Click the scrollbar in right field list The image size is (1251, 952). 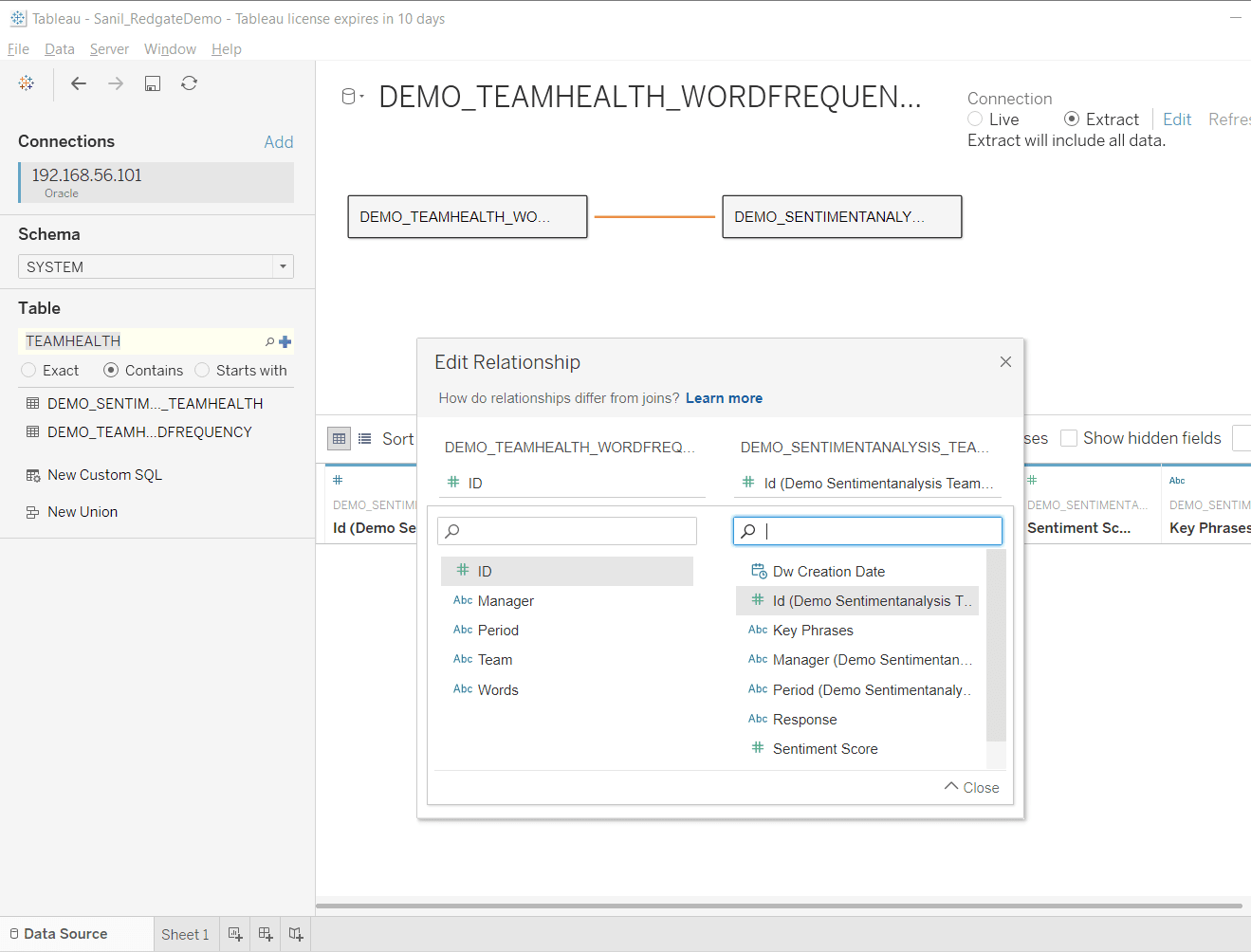tap(996, 645)
